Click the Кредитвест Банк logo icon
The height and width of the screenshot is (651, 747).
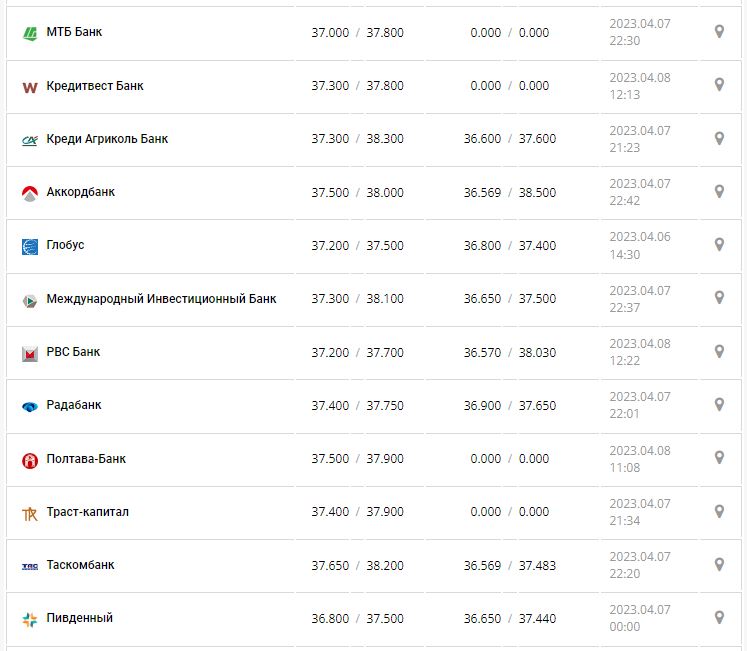(29, 87)
